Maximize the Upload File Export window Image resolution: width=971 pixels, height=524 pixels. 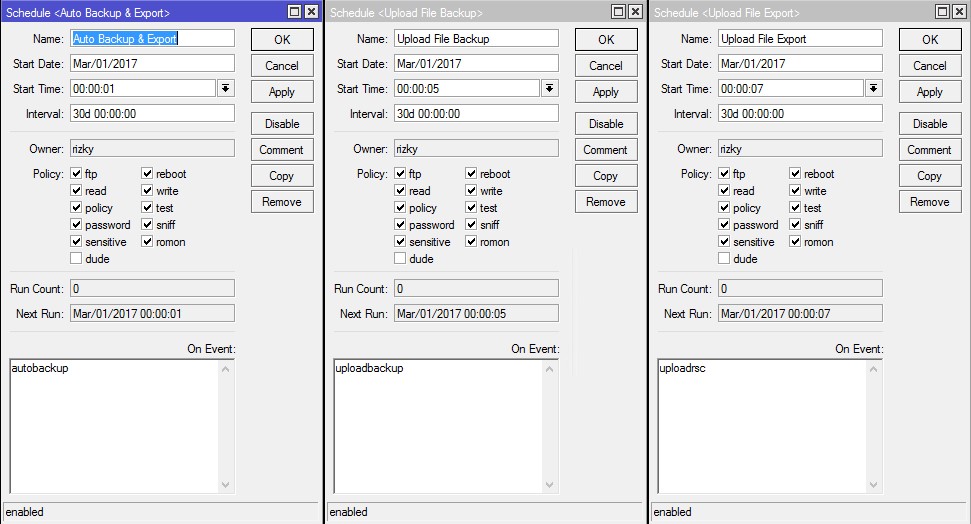pyautogui.click(x=942, y=12)
